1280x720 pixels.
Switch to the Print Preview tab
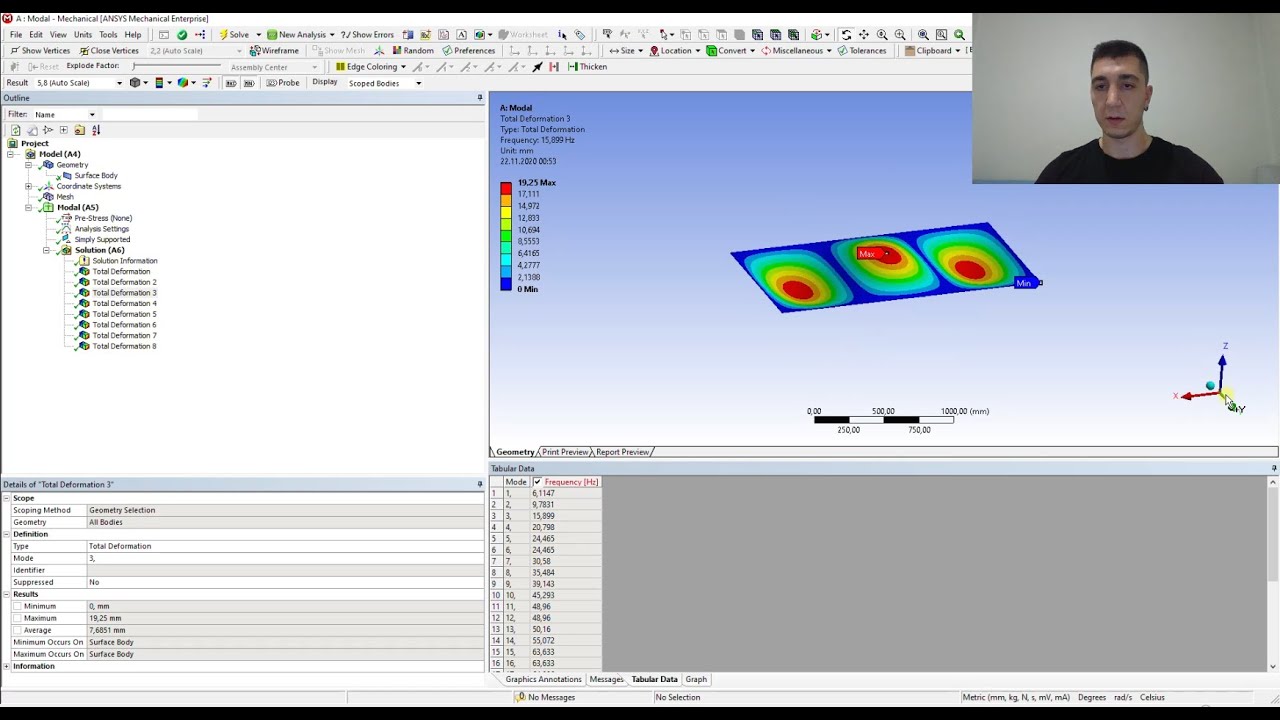[x=565, y=452]
